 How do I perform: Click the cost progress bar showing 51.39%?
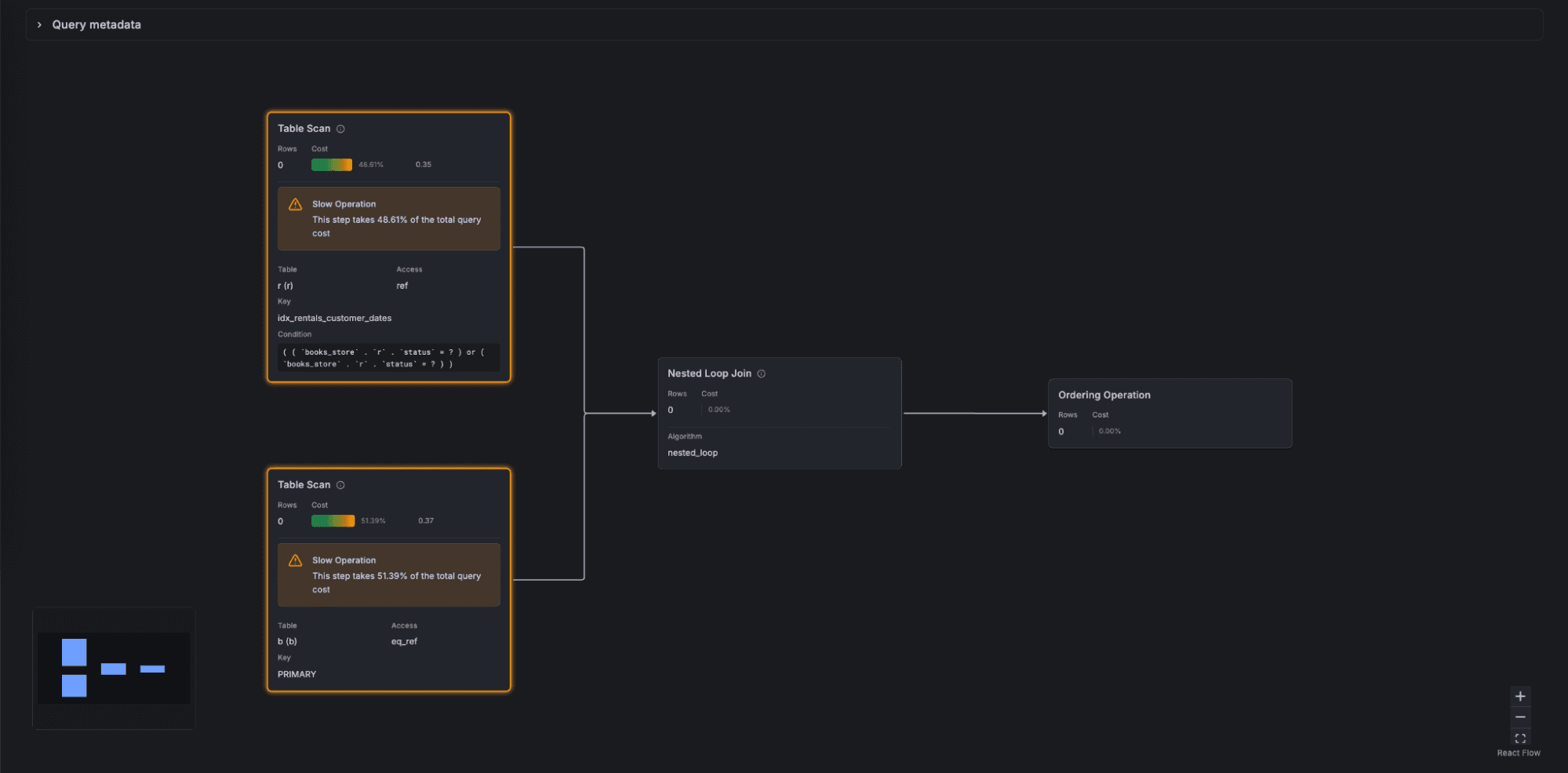click(x=333, y=520)
